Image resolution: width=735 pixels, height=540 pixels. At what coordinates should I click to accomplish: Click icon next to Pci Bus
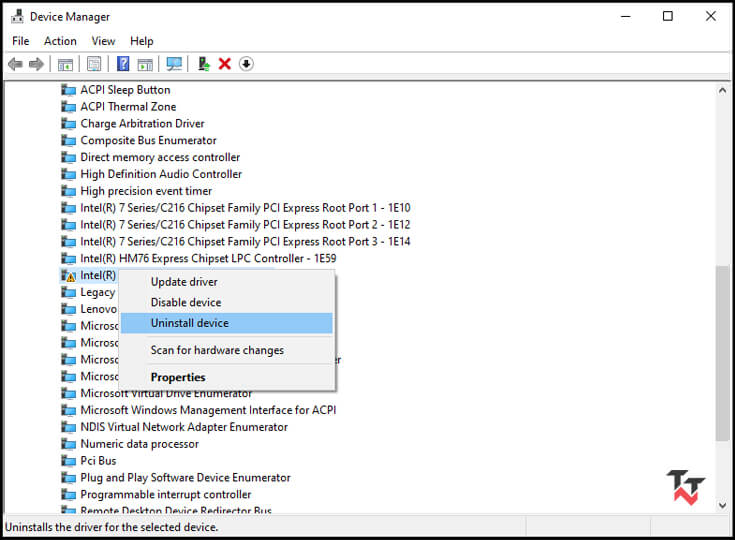coord(68,461)
